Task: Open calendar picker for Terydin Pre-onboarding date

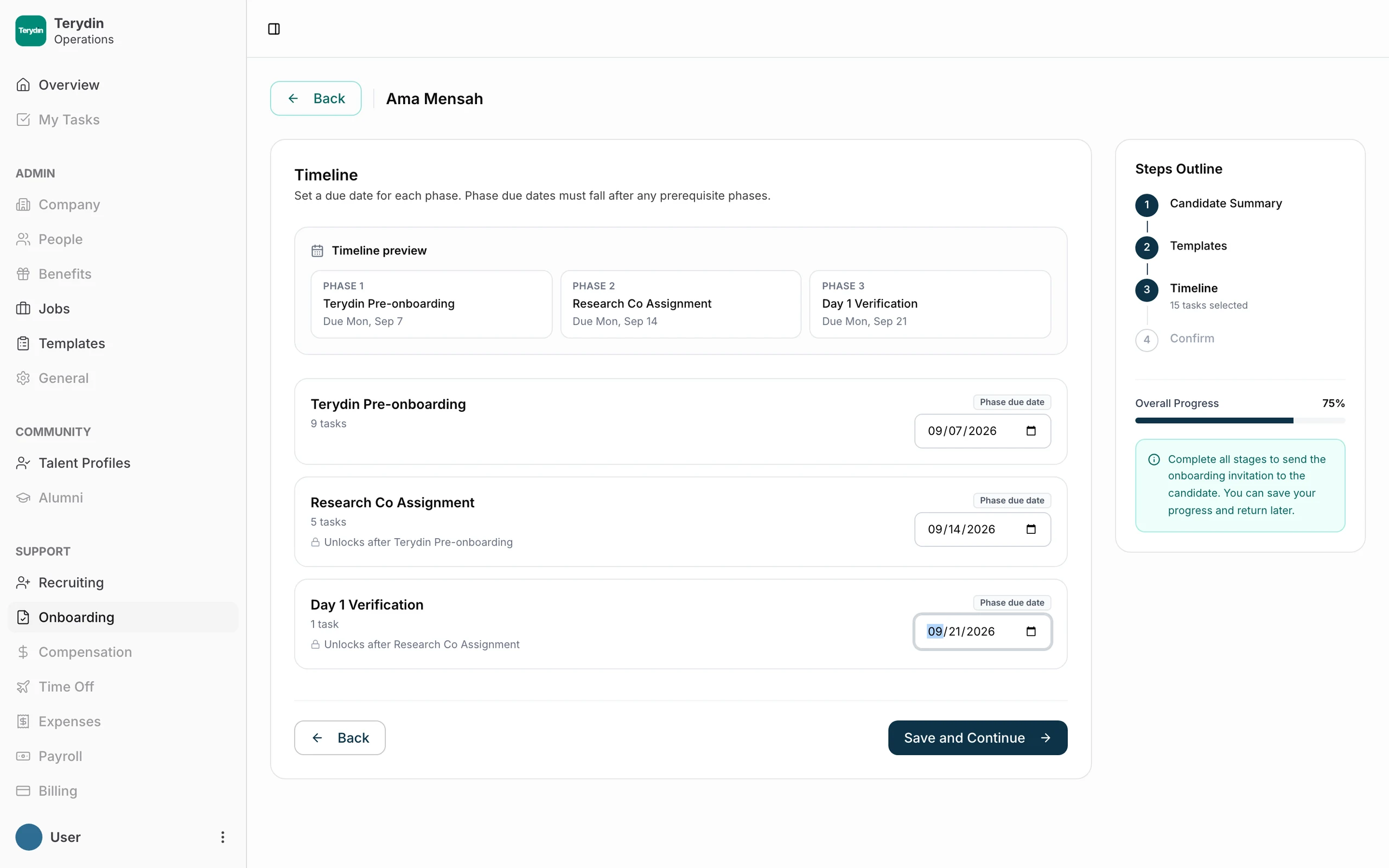Action: [x=1031, y=431]
